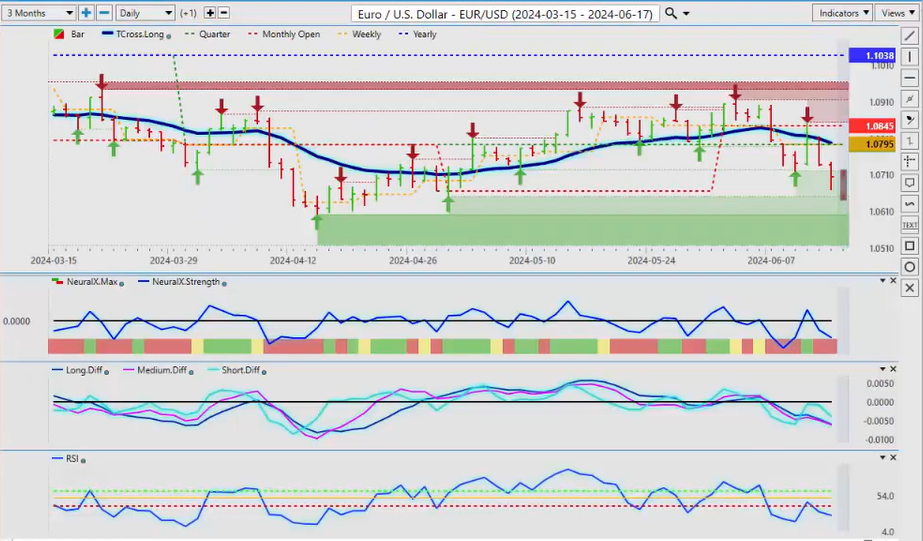The image size is (923, 541).
Task: Select the diagonal trend line drawing tool
Action: 909,36
